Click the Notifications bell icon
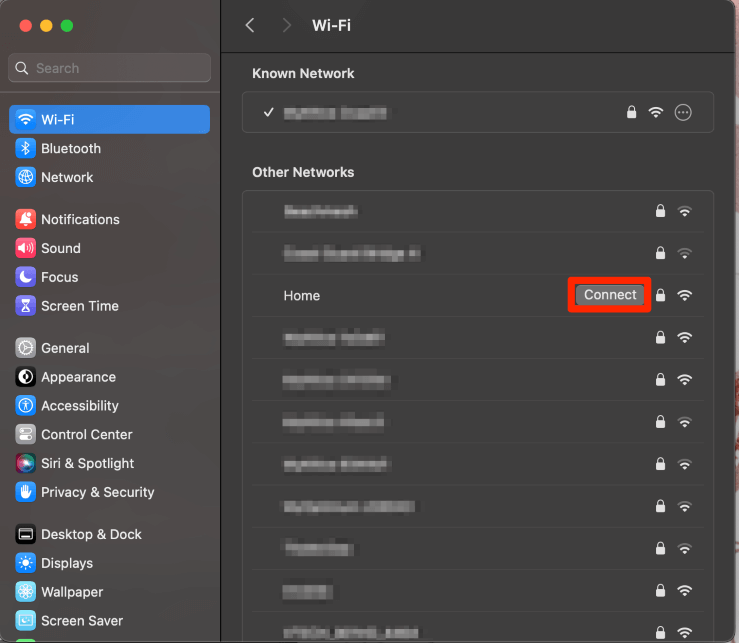 click(25, 219)
